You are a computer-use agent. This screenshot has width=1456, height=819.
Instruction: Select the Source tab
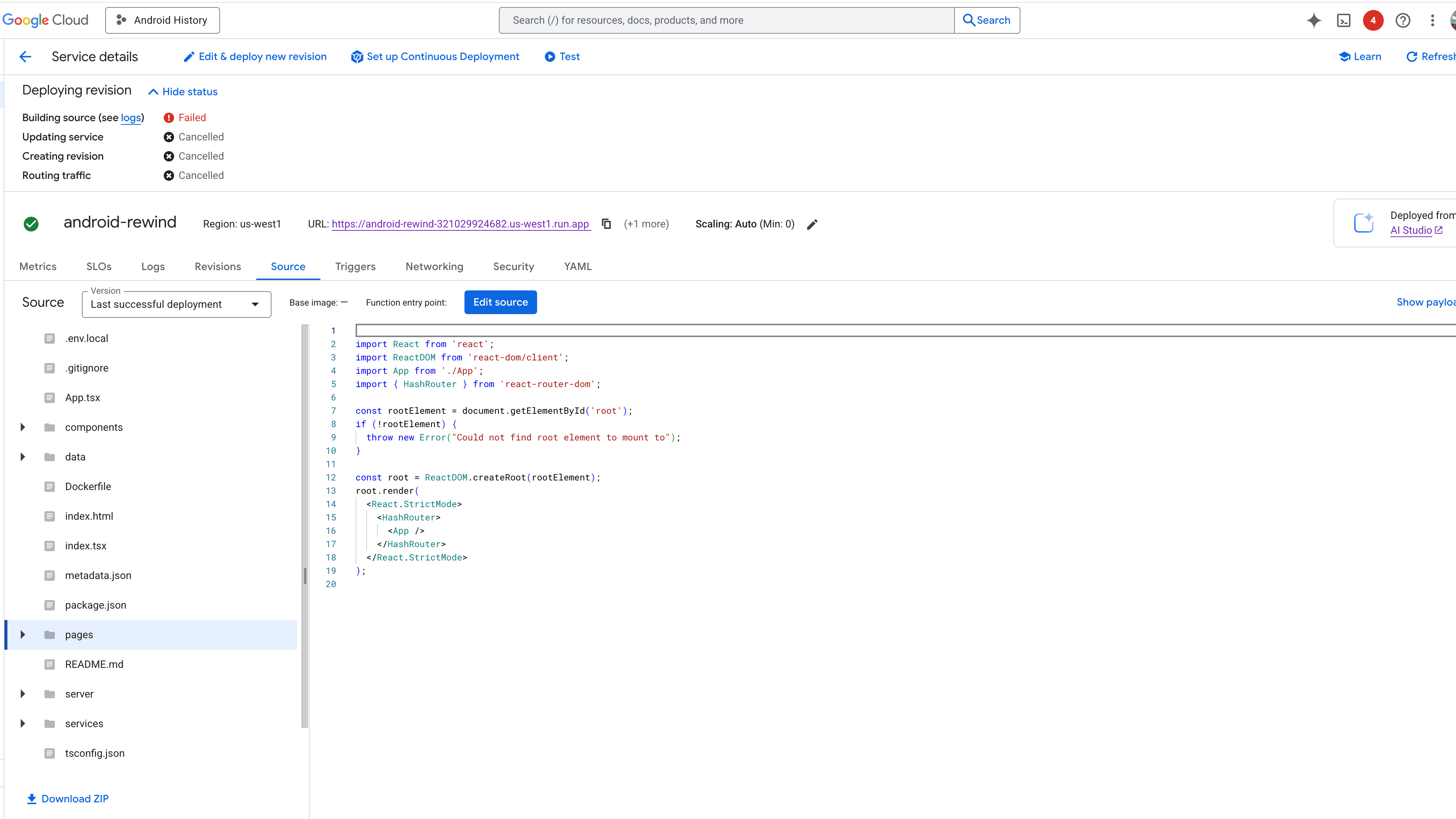pyautogui.click(x=288, y=266)
